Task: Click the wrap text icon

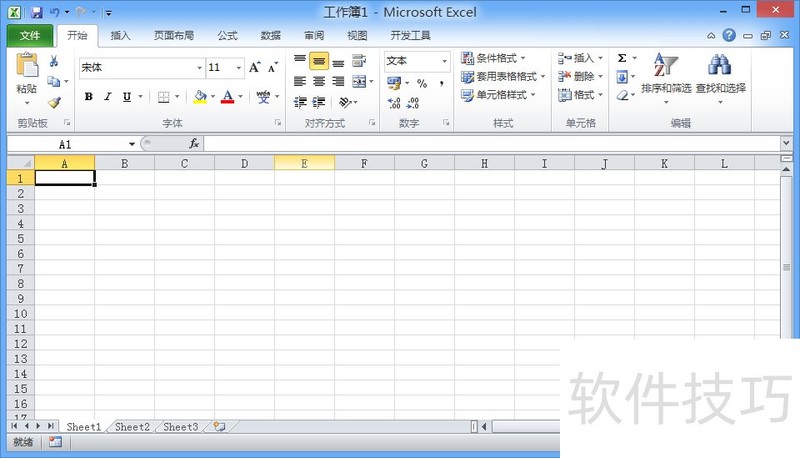Action: 359,61
